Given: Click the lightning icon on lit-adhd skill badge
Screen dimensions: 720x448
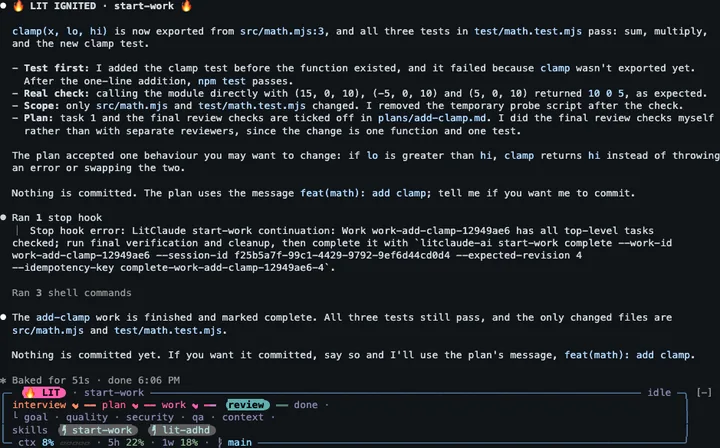Looking at the screenshot, I should tap(154, 430).
